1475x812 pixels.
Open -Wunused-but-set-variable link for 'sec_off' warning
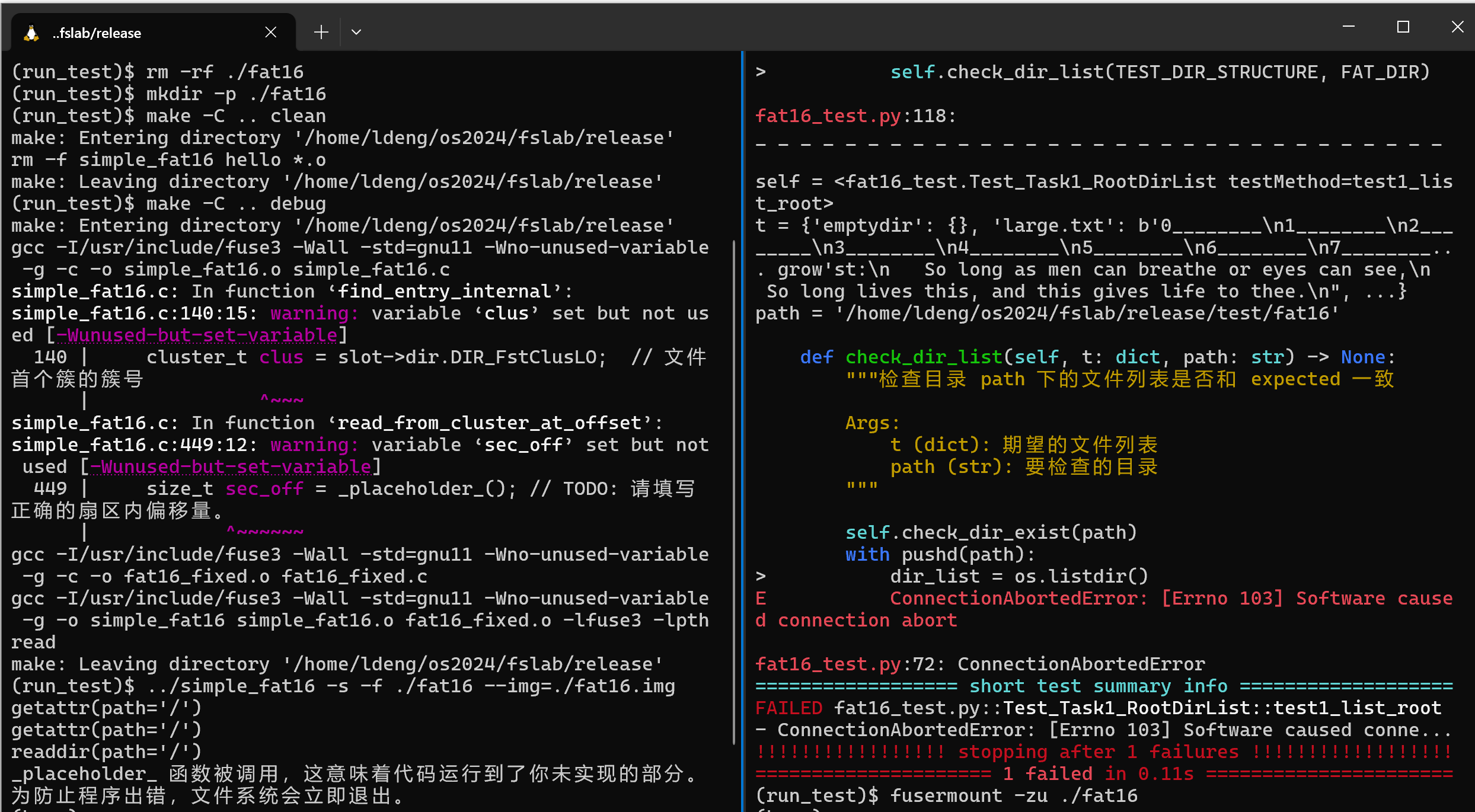(231, 467)
